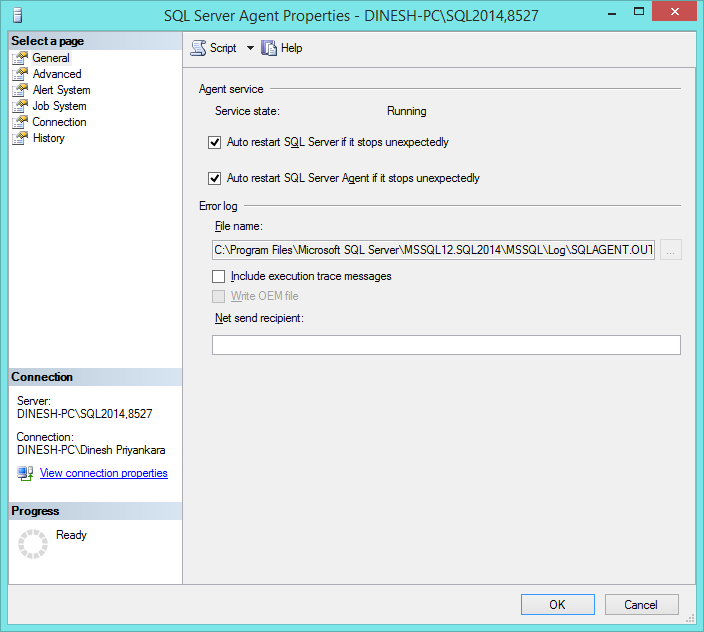Click the Alert System page icon

(x=20, y=90)
